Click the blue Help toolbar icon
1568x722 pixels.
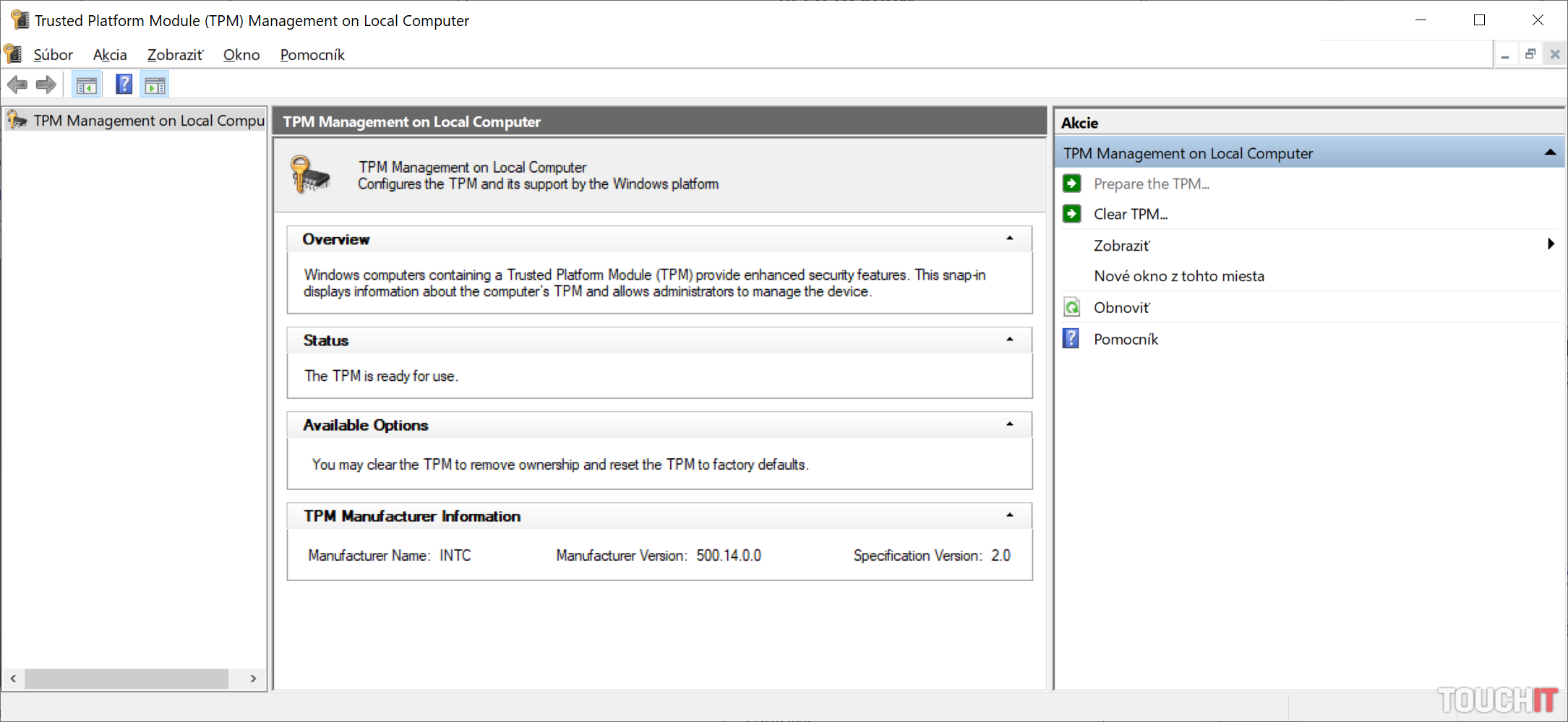click(x=124, y=85)
